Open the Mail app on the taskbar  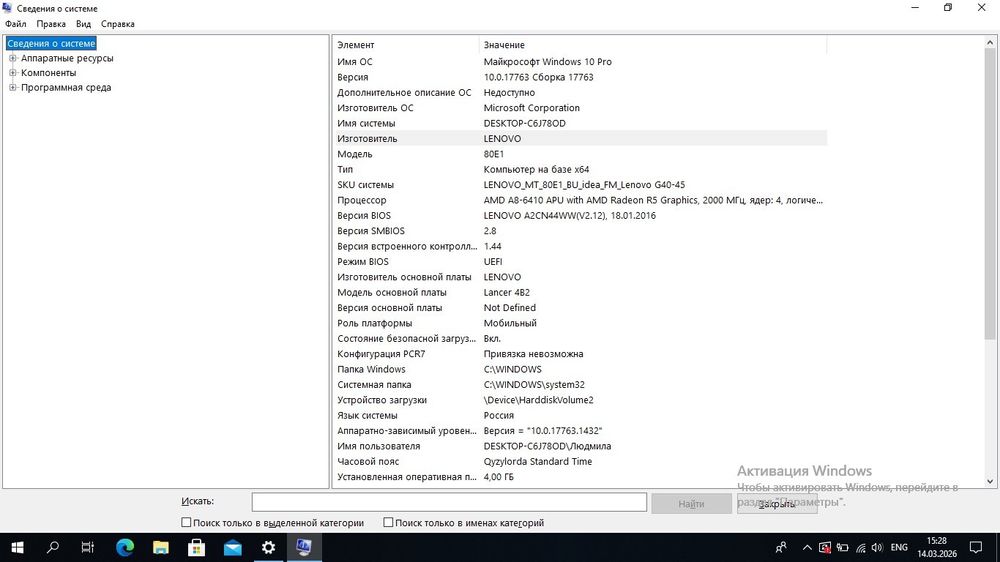click(233, 547)
